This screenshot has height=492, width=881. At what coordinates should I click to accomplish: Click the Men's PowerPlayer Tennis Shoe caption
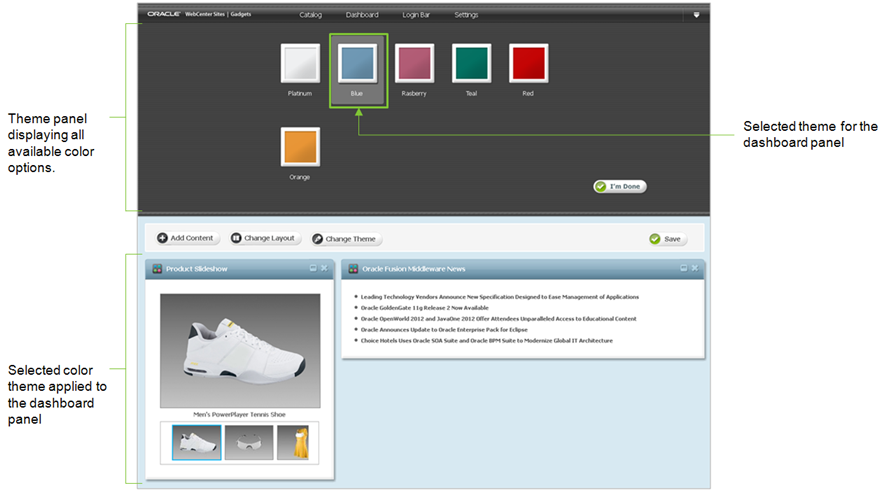(239, 414)
